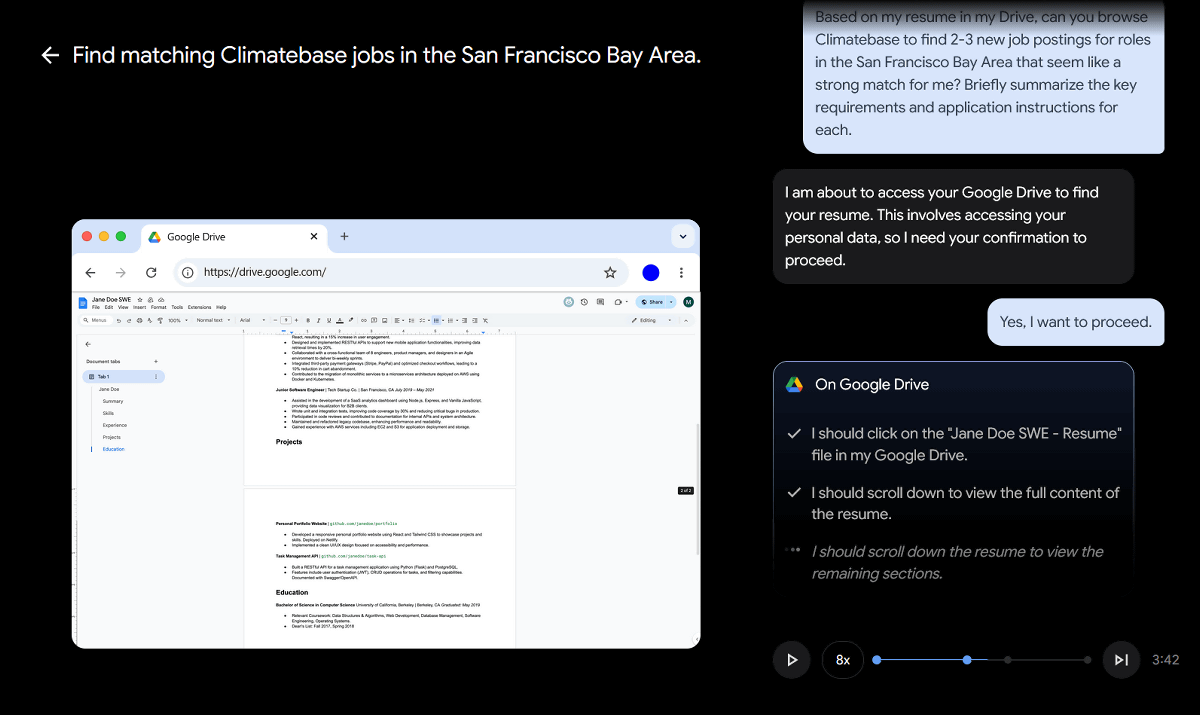Image resolution: width=1200 pixels, height=715 pixels.
Task: Skip to the next replay step
Action: 1121,660
